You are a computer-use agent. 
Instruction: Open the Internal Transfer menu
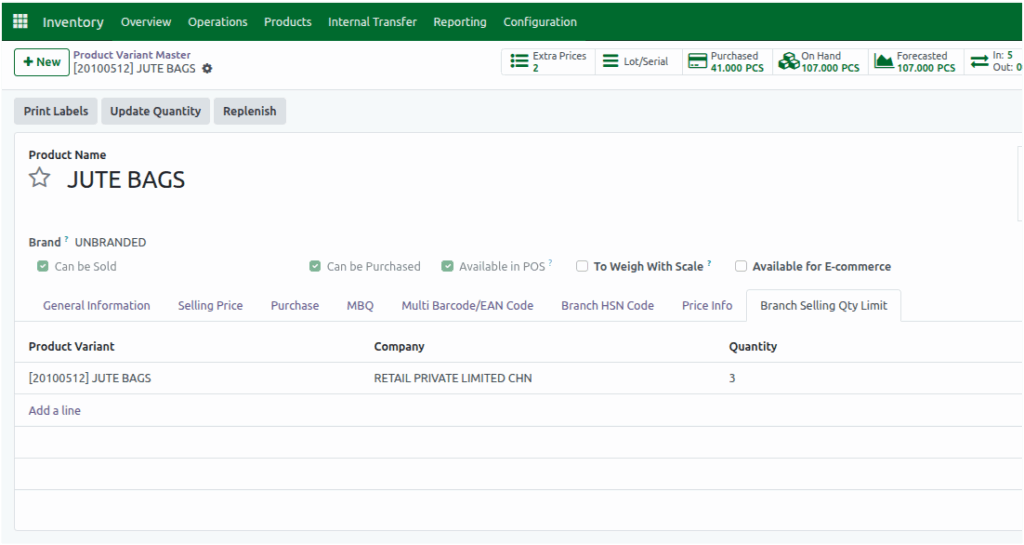tap(372, 22)
